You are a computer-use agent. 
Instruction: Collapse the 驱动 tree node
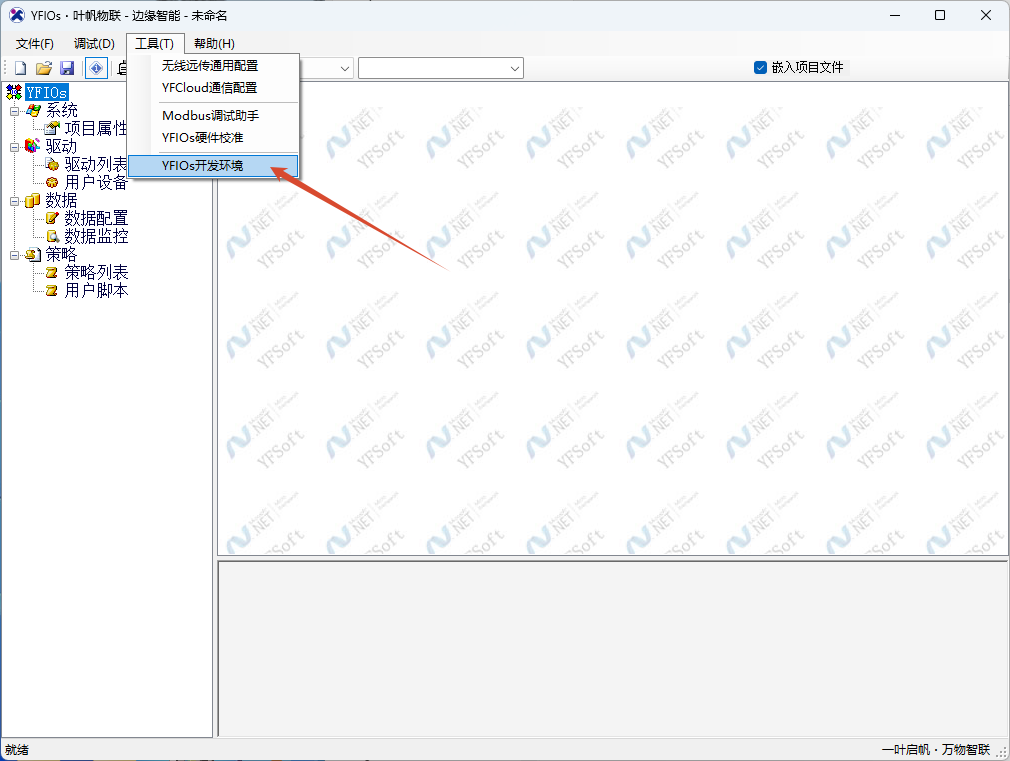pyautogui.click(x=14, y=147)
